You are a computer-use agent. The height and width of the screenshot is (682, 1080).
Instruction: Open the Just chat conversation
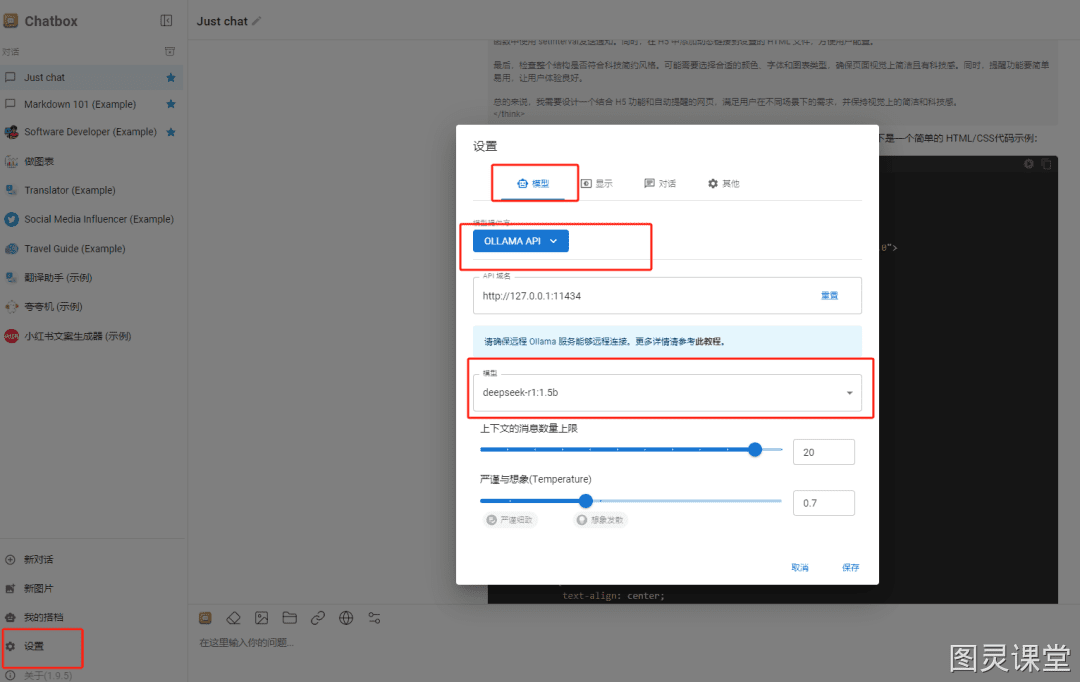[x=92, y=77]
